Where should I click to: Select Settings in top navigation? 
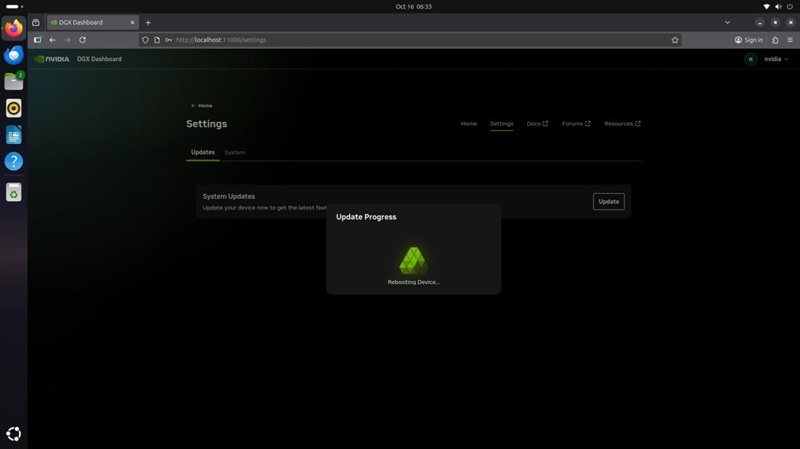pyautogui.click(x=502, y=123)
